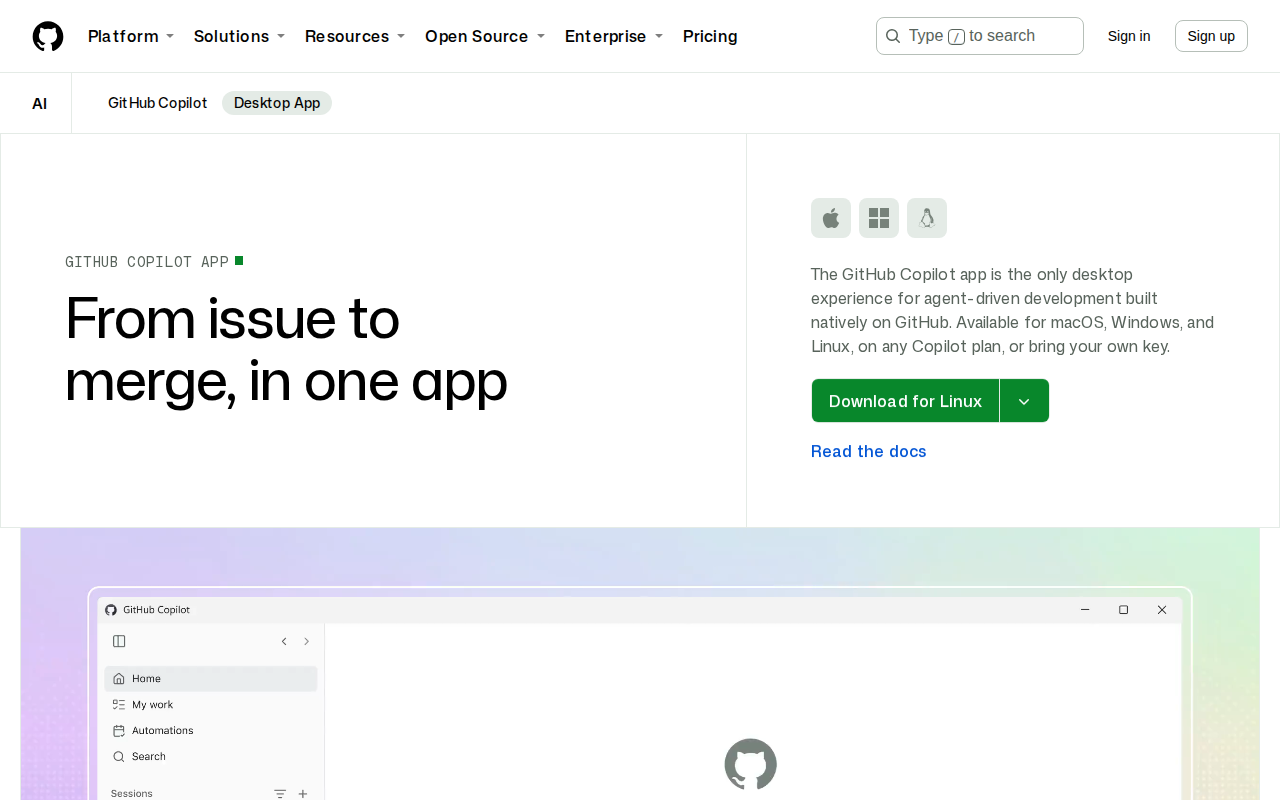The image size is (1280, 800).
Task: Open the Platform menu
Action: click(131, 36)
